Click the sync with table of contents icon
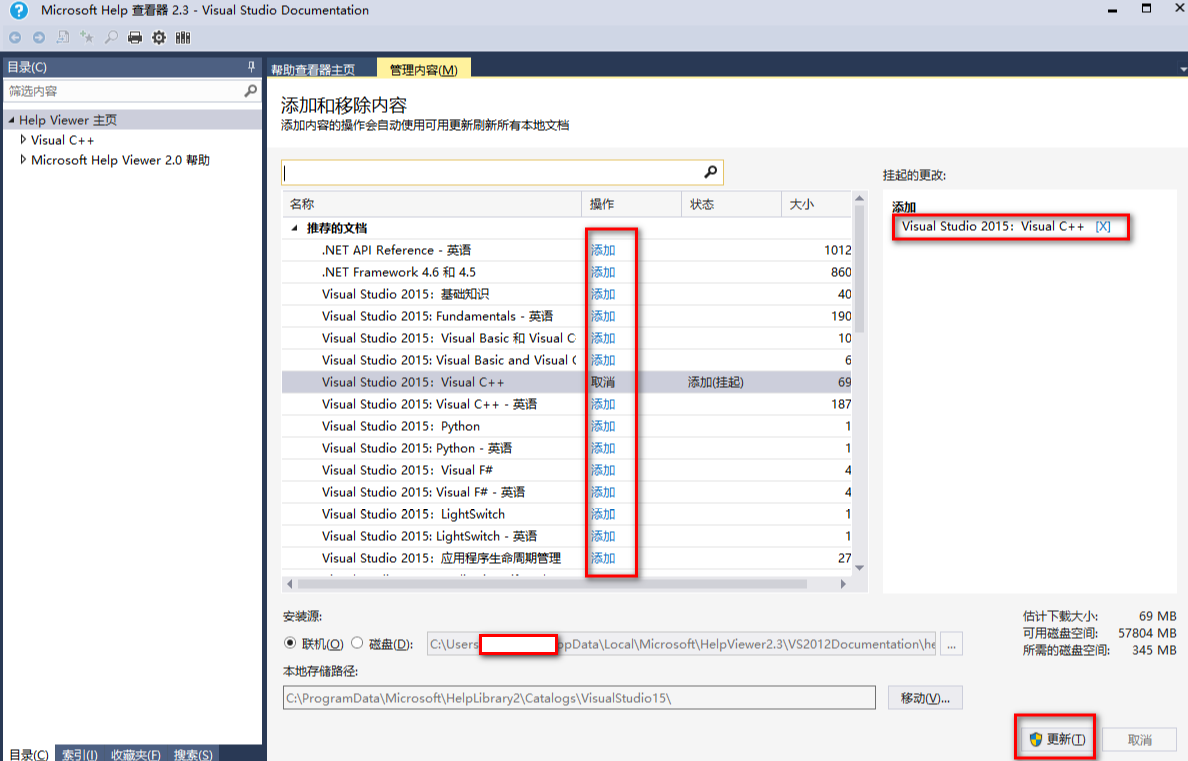 point(63,37)
